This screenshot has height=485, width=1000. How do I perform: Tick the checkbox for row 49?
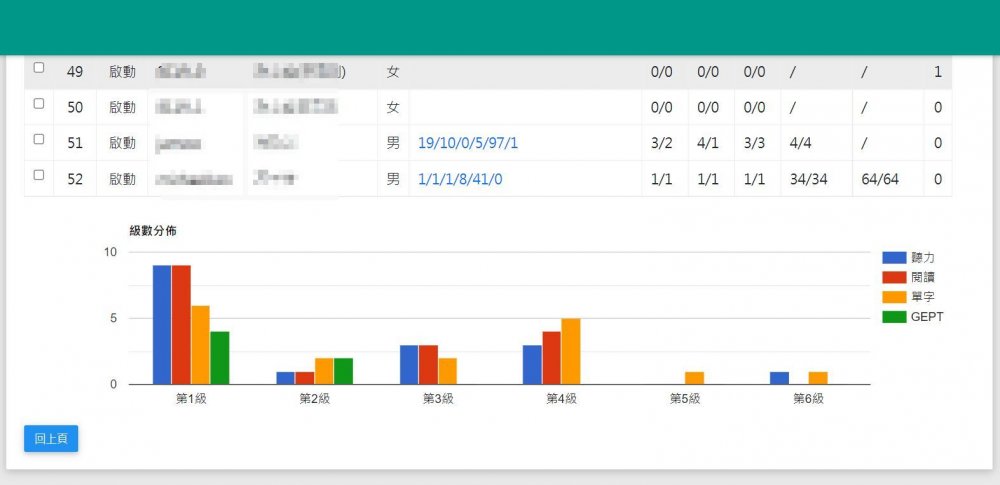[39, 68]
